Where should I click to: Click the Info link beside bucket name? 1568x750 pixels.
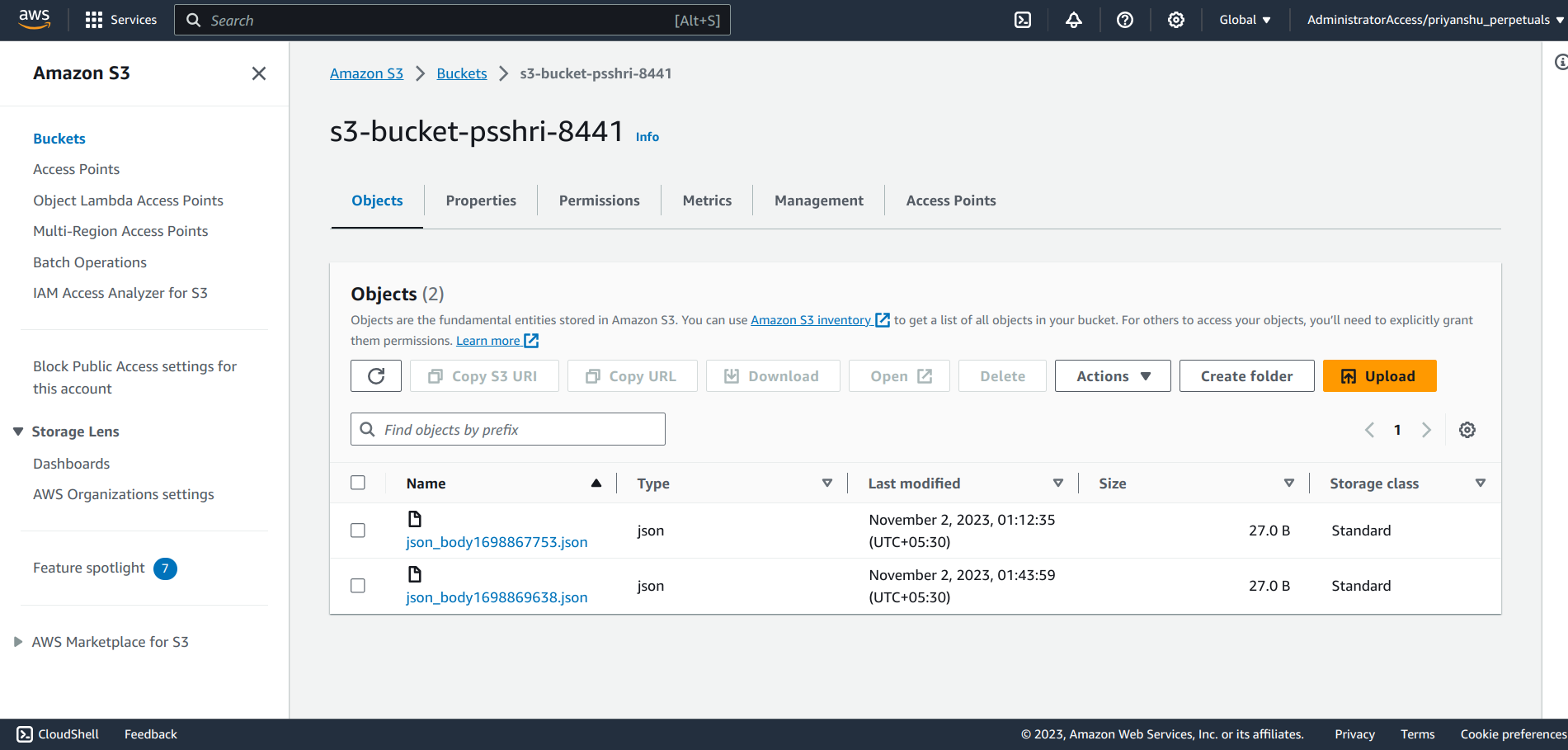pos(647,137)
